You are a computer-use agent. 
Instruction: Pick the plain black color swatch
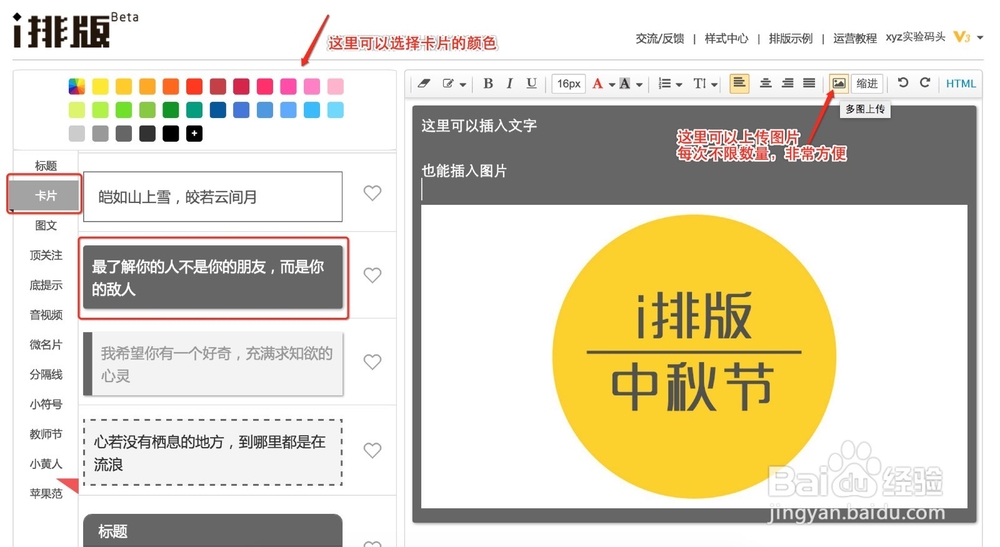(x=170, y=133)
